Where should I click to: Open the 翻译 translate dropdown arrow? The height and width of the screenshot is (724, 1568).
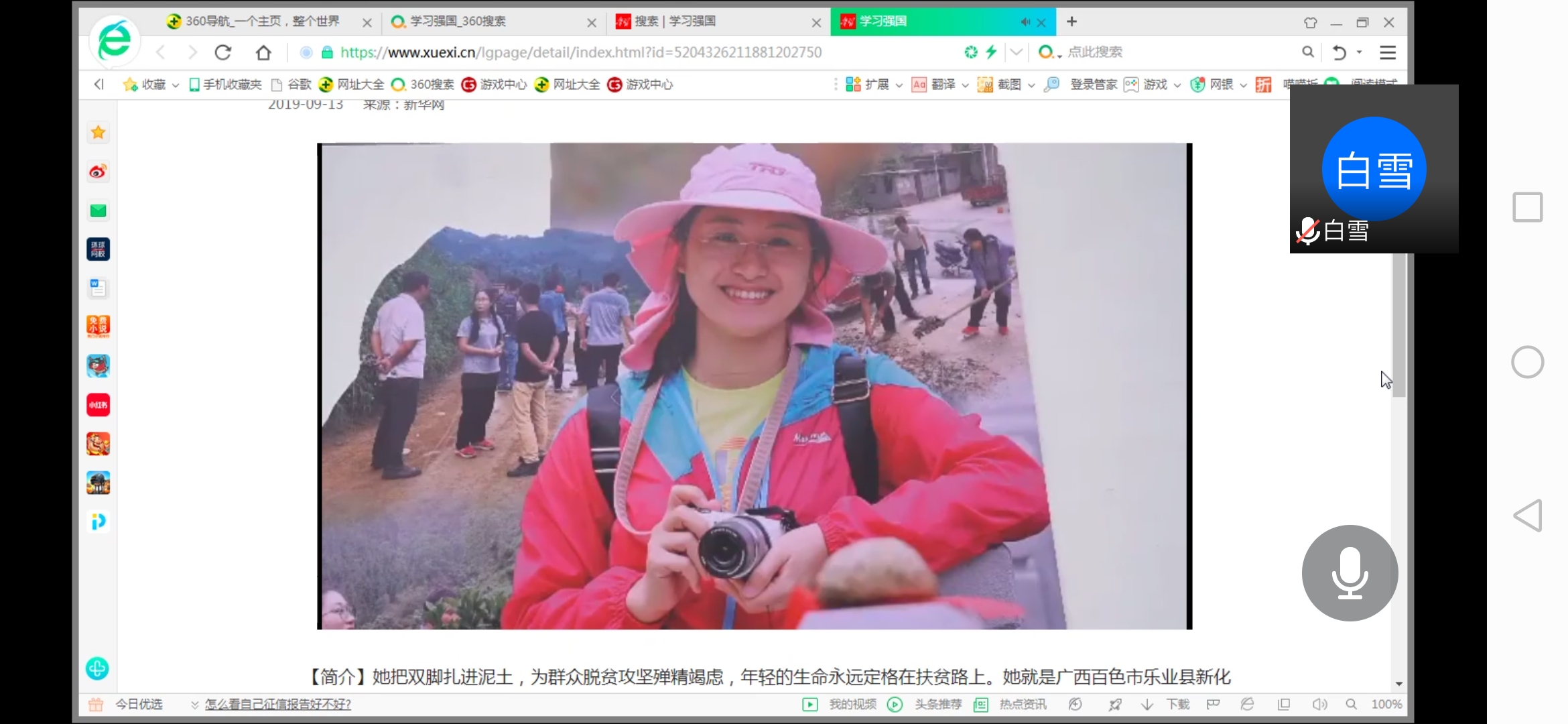pyautogui.click(x=965, y=85)
